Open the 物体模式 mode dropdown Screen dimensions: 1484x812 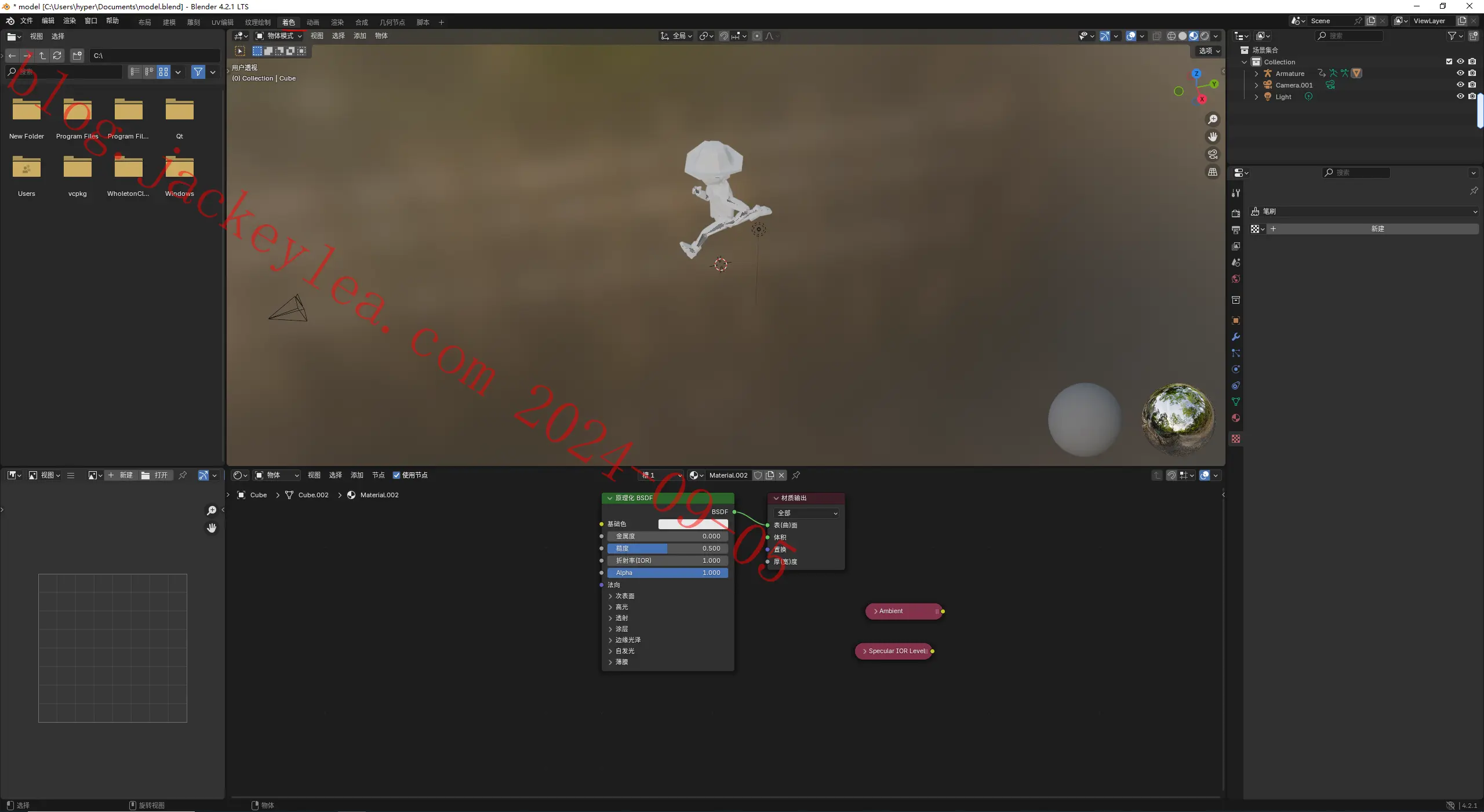tap(279, 36)
